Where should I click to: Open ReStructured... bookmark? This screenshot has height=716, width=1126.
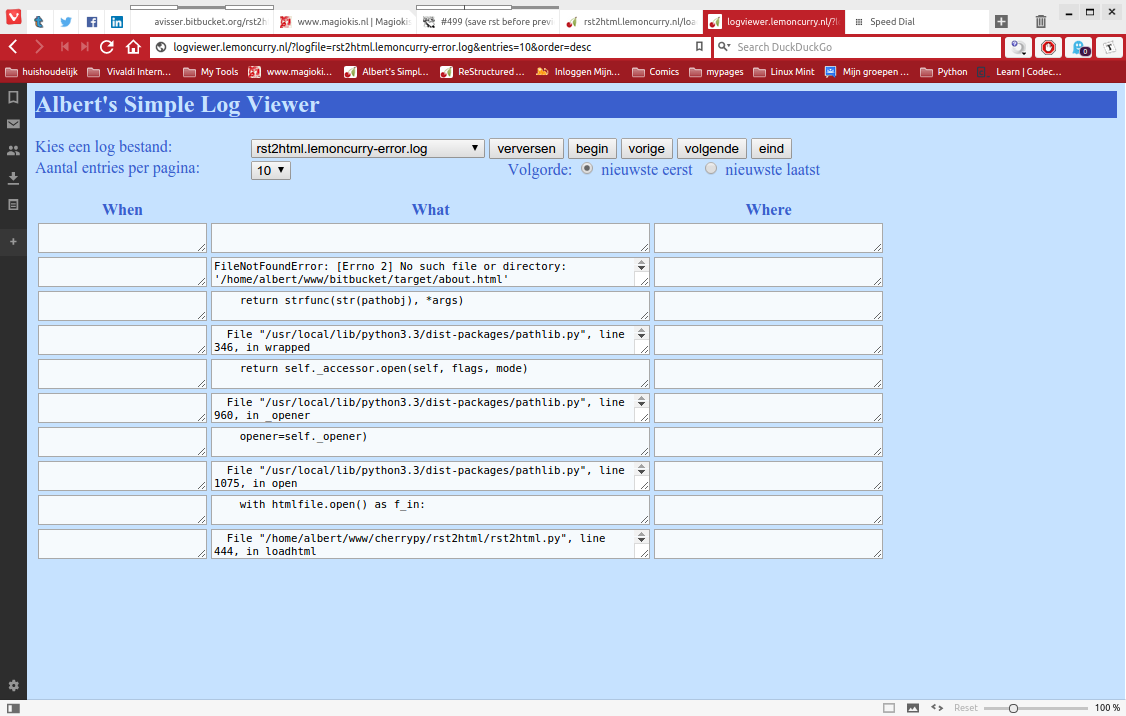point(483,72)
